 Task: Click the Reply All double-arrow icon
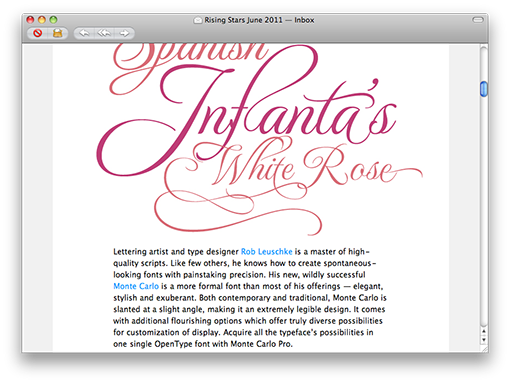point(104,33)
